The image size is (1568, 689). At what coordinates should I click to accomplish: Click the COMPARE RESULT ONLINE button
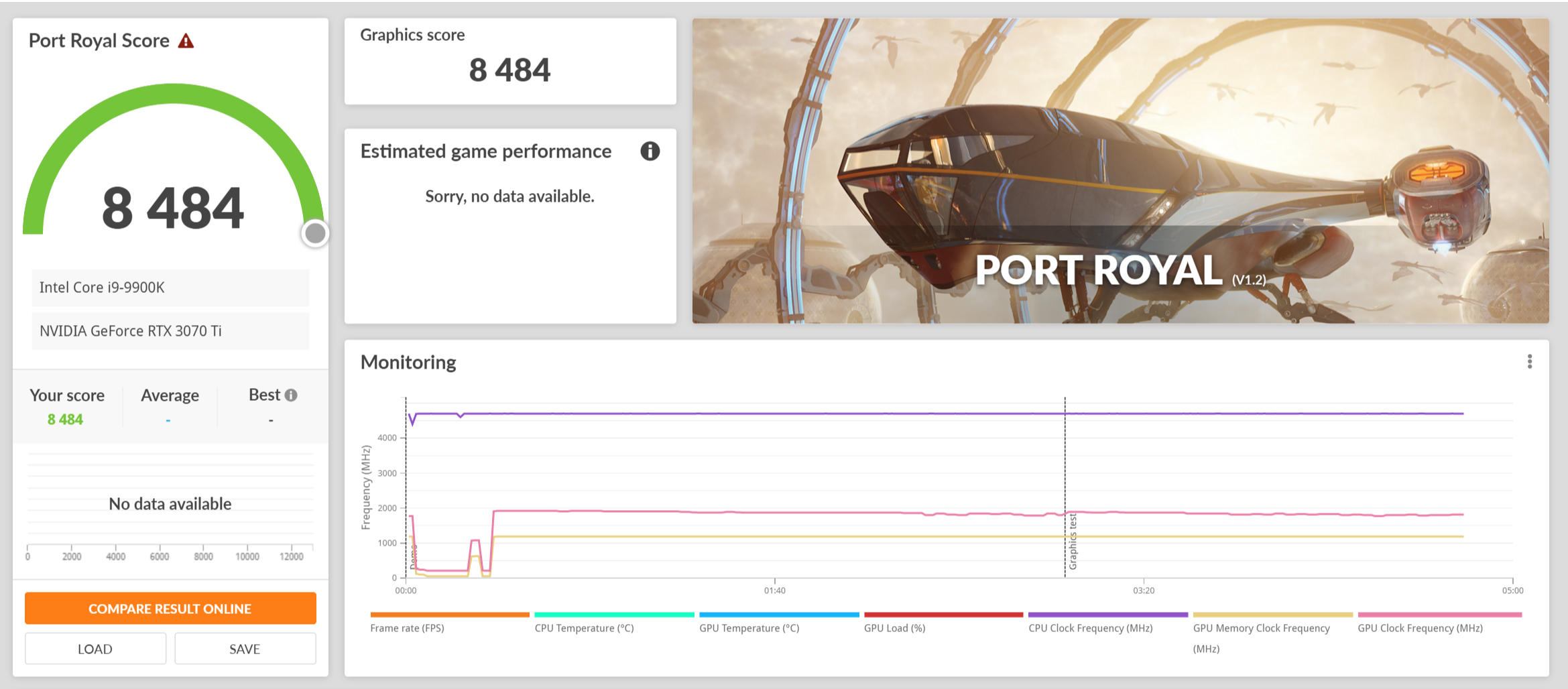[x=170, y=609]
